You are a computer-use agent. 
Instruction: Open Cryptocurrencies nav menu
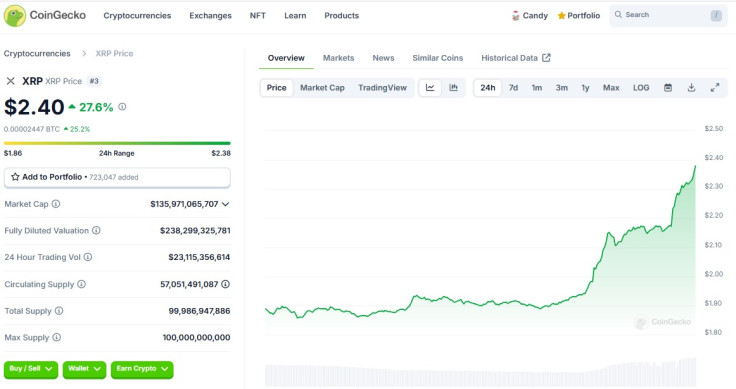(x=137, y=15)
